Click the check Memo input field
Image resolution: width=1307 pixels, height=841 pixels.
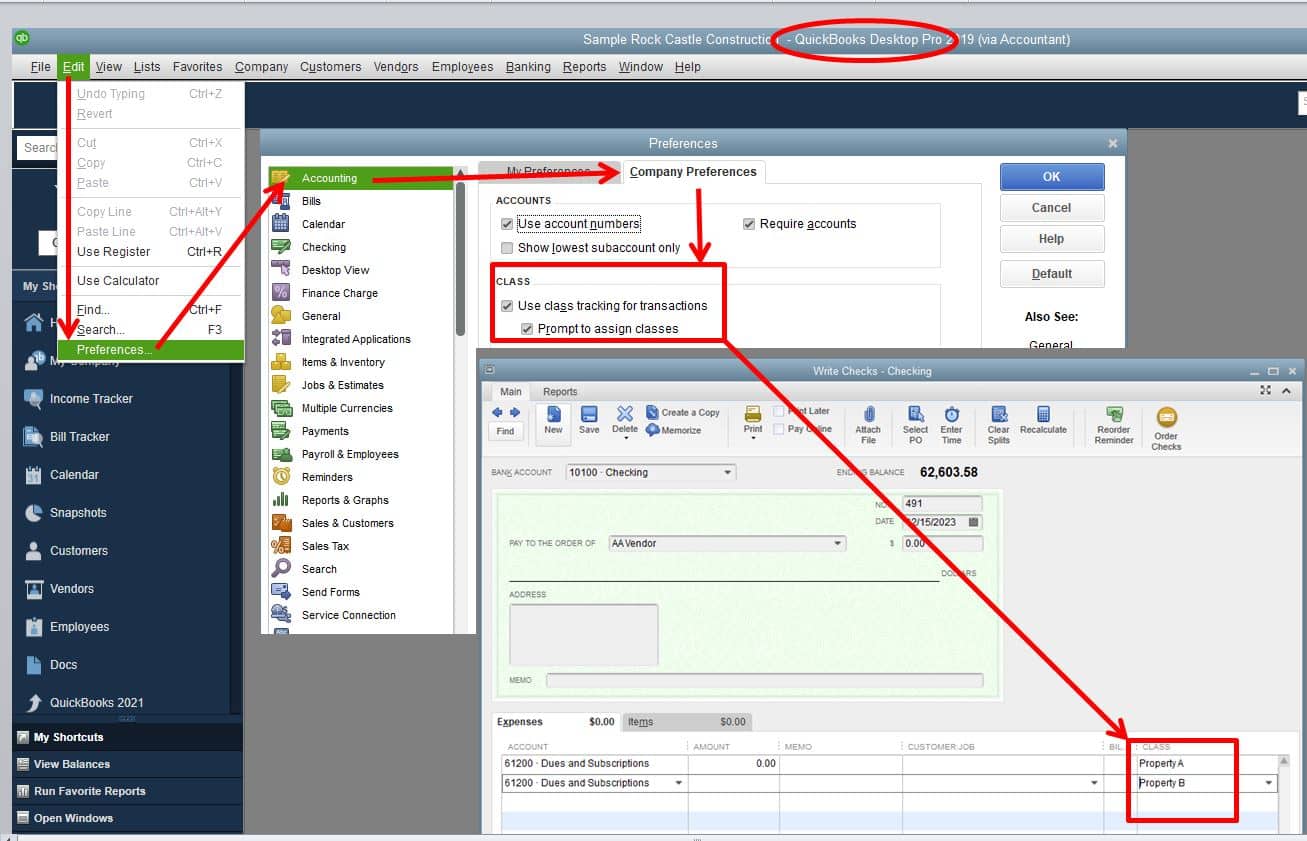765,680
